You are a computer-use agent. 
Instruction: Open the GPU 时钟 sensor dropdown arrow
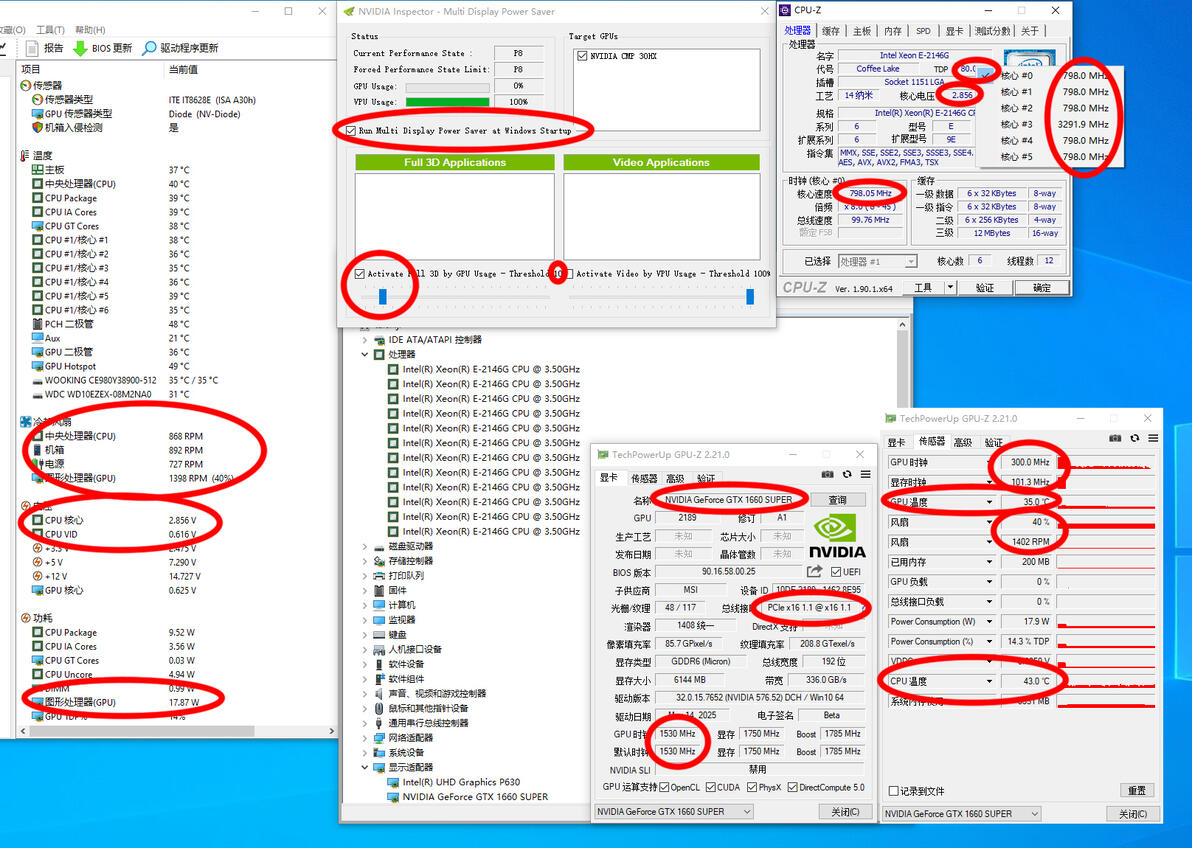pyautogui.click(x=989, y=462)
